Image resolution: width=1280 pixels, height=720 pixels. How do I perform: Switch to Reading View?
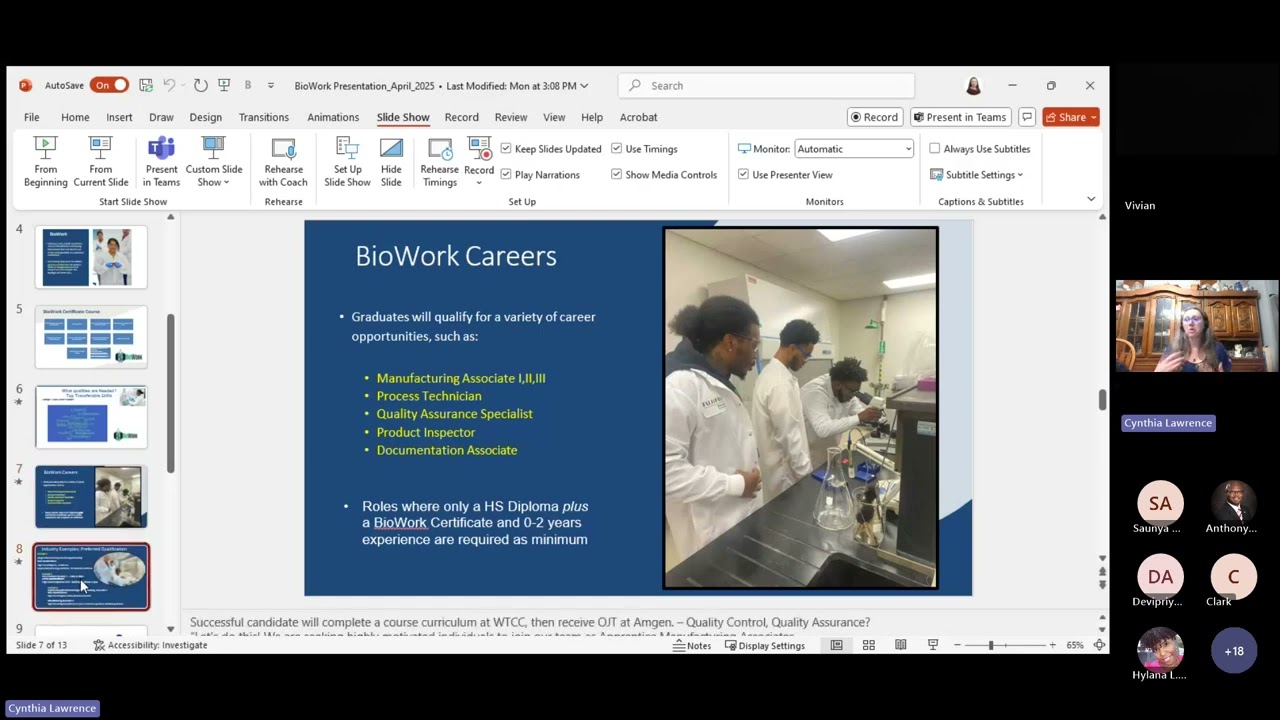[900, 645]
